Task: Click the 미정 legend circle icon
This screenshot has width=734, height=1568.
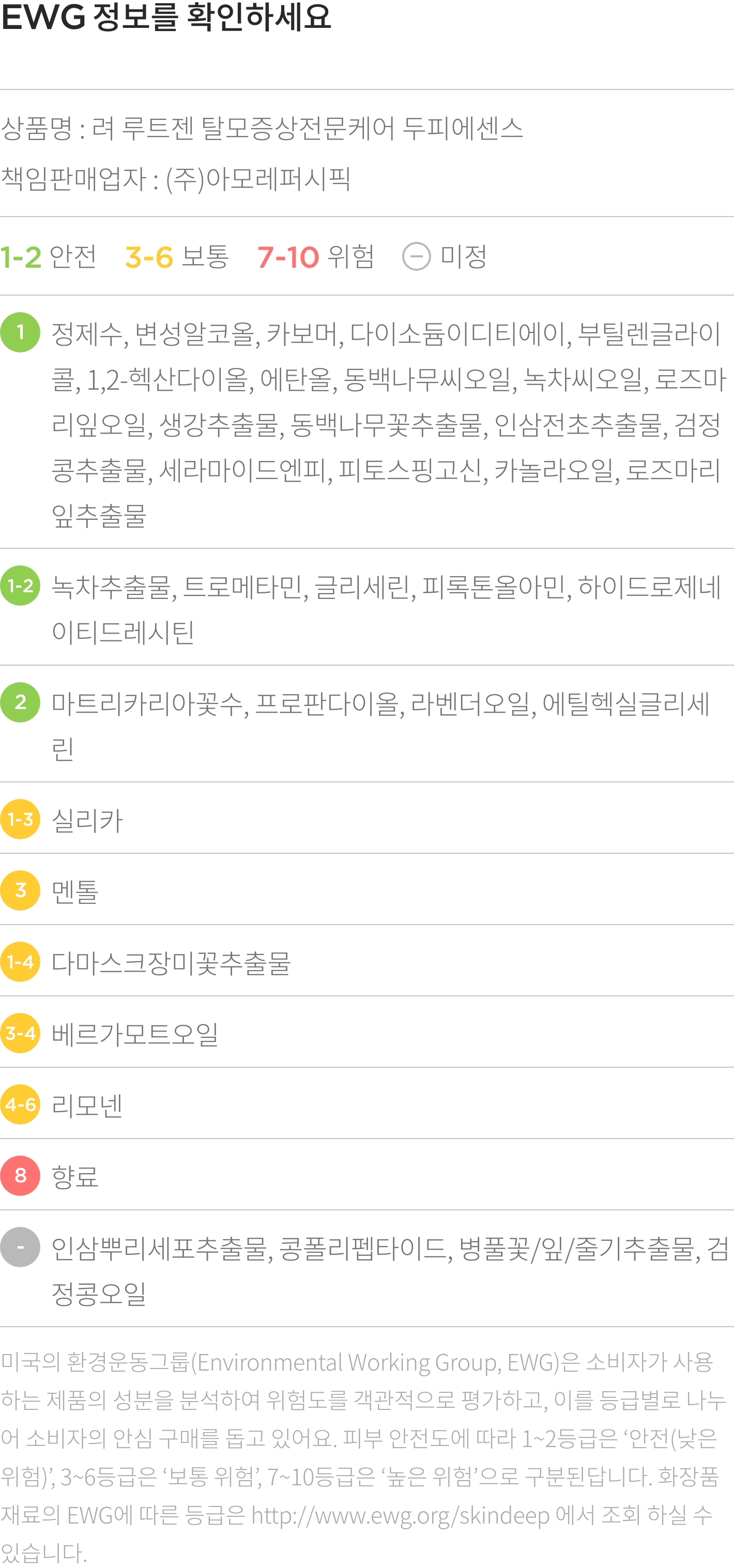Action: click(416, 256)
